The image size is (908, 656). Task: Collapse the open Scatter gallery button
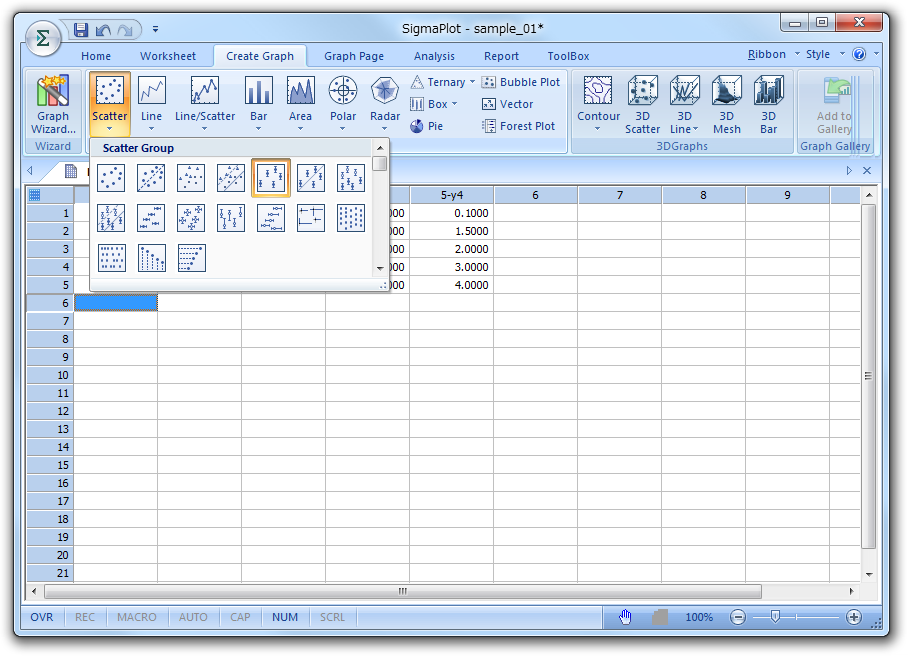110,104
